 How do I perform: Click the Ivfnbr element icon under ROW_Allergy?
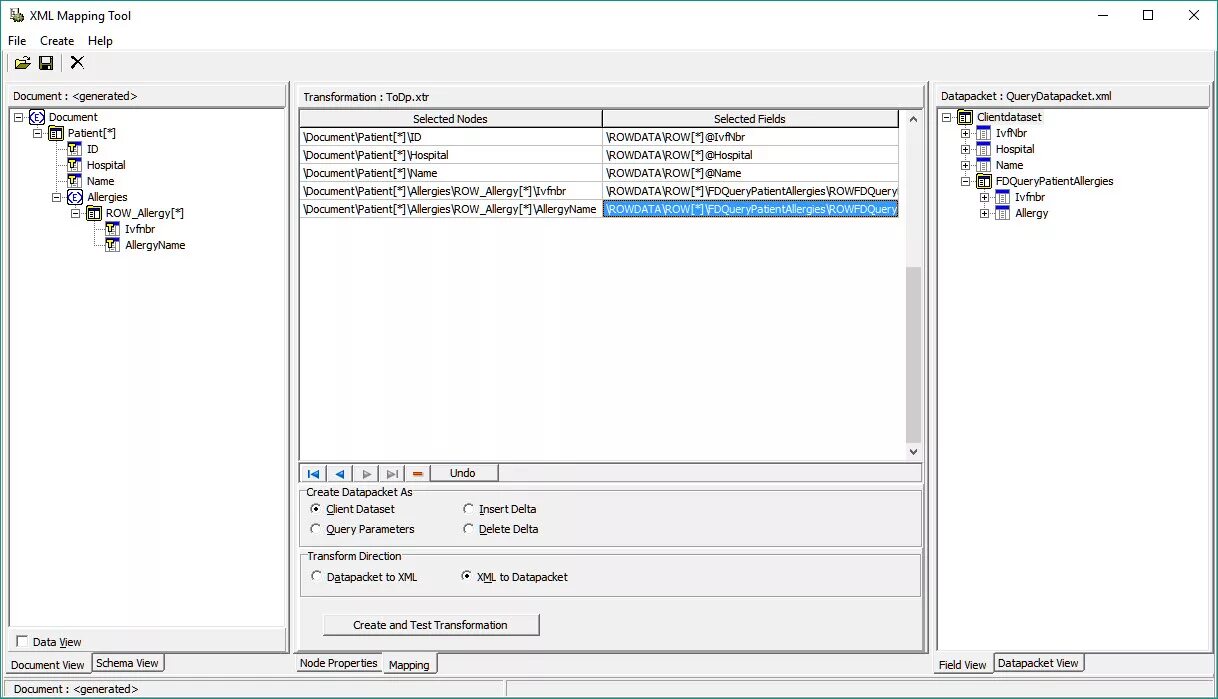tap(113, 229)
